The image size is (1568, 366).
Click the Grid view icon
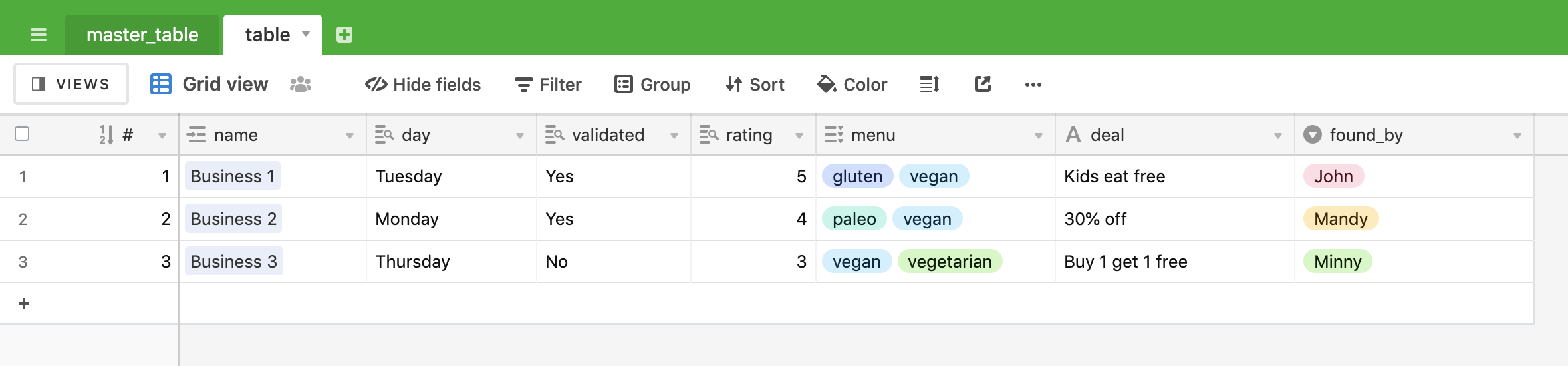161,84
